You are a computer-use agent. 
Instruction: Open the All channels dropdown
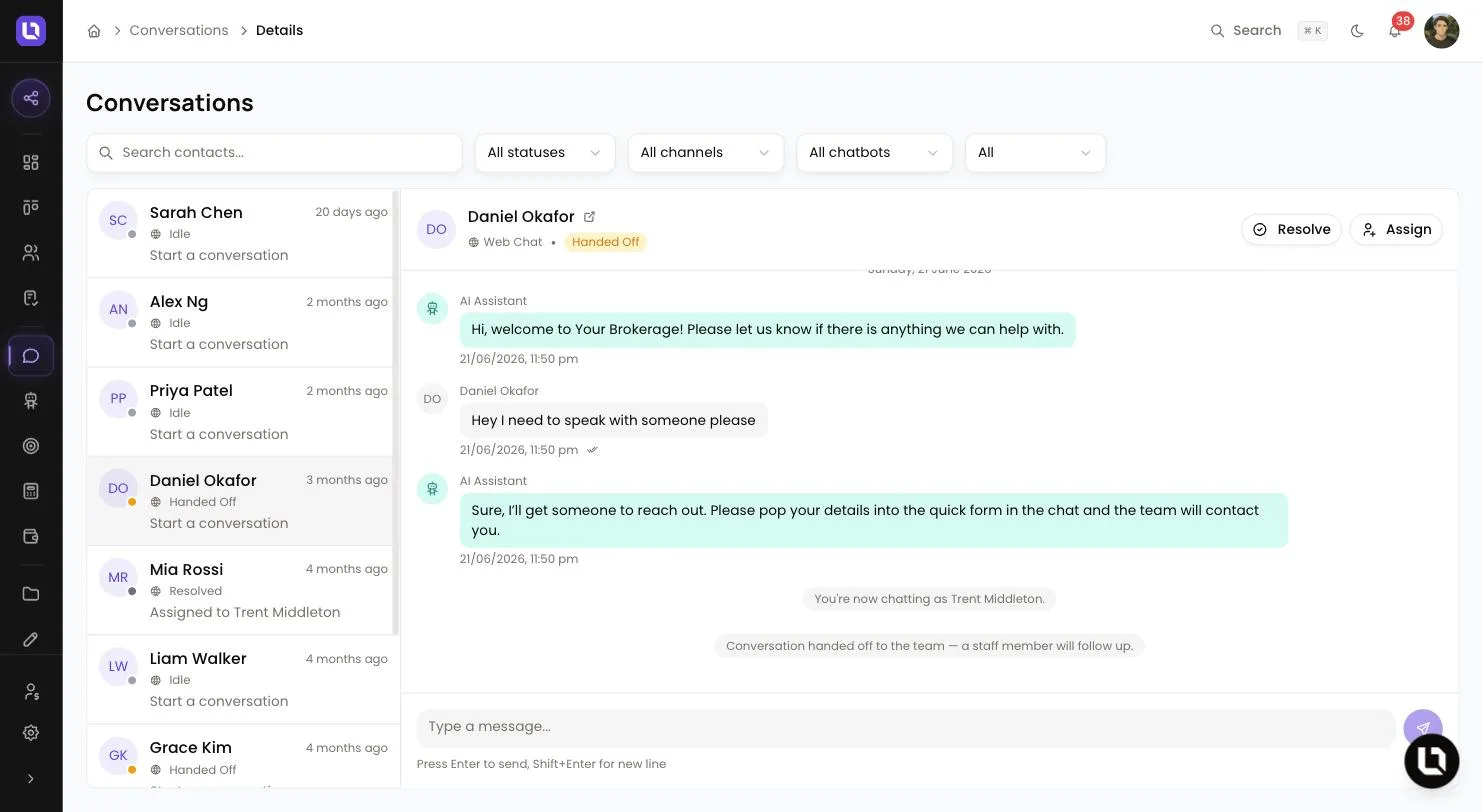tap(706, 153)
